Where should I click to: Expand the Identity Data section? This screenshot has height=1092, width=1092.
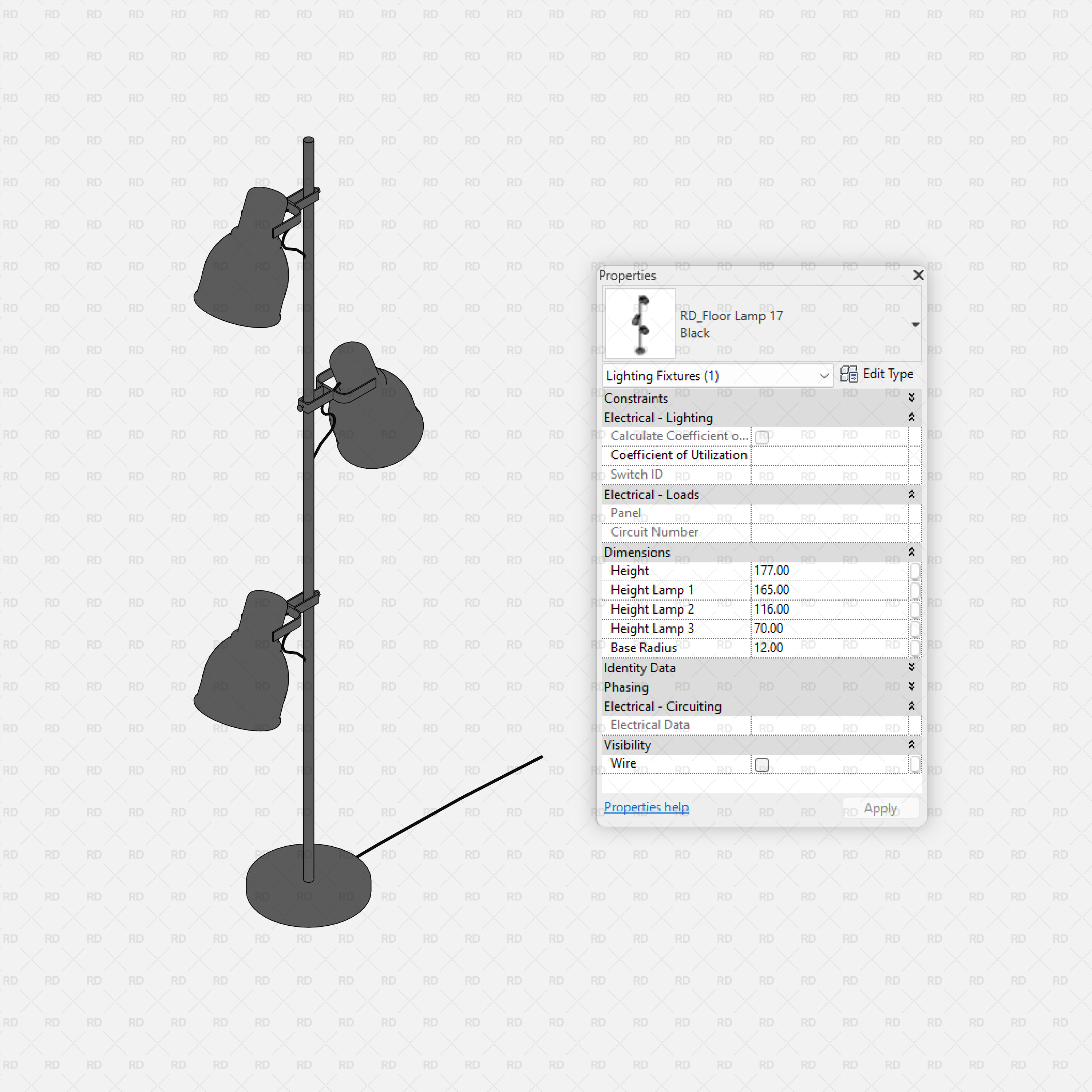pyautogui.click(x=912, y=668)
